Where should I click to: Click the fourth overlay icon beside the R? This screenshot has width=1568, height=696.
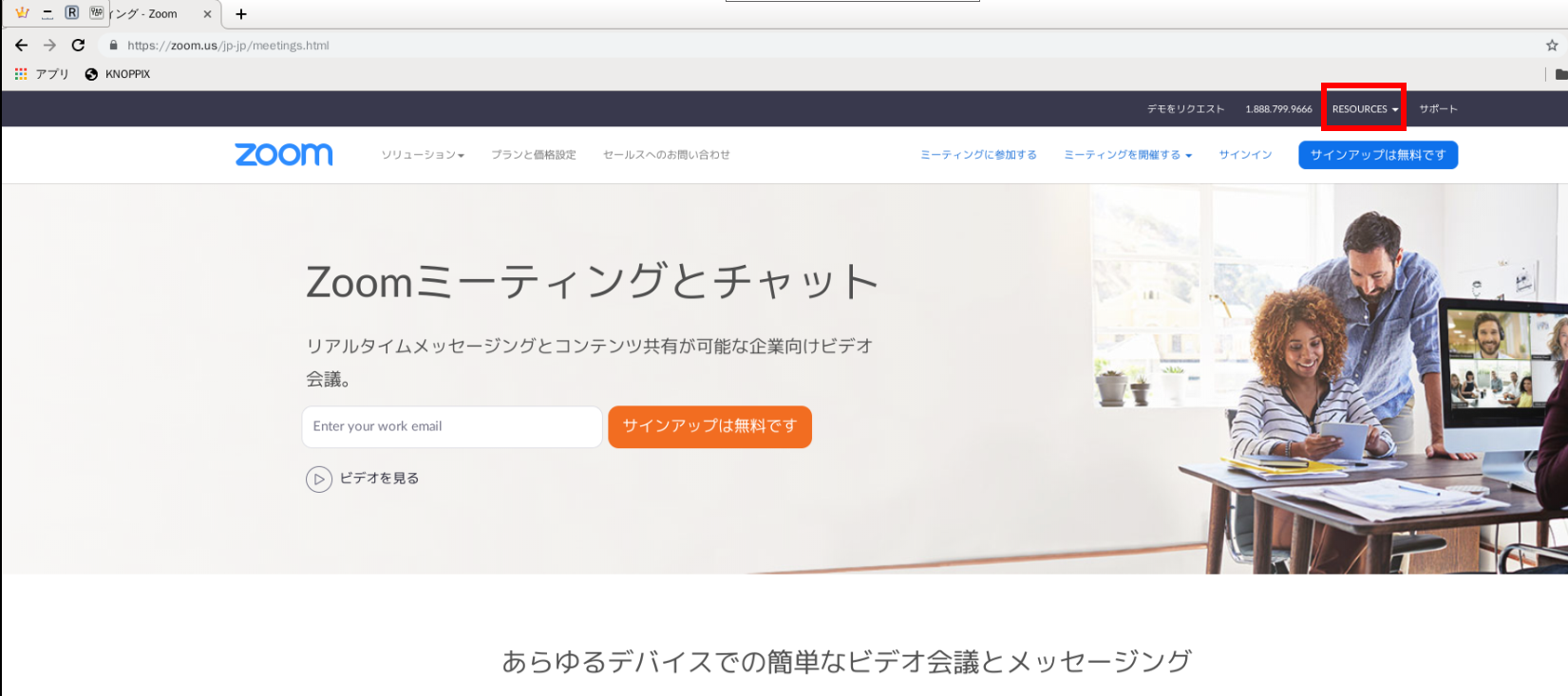pos(97,13)
